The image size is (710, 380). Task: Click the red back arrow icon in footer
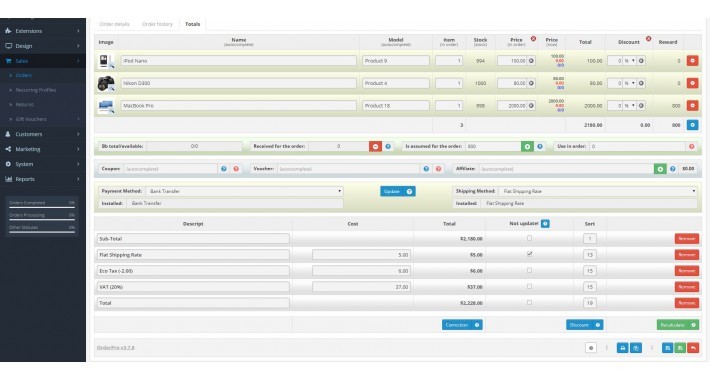(693, 348)
